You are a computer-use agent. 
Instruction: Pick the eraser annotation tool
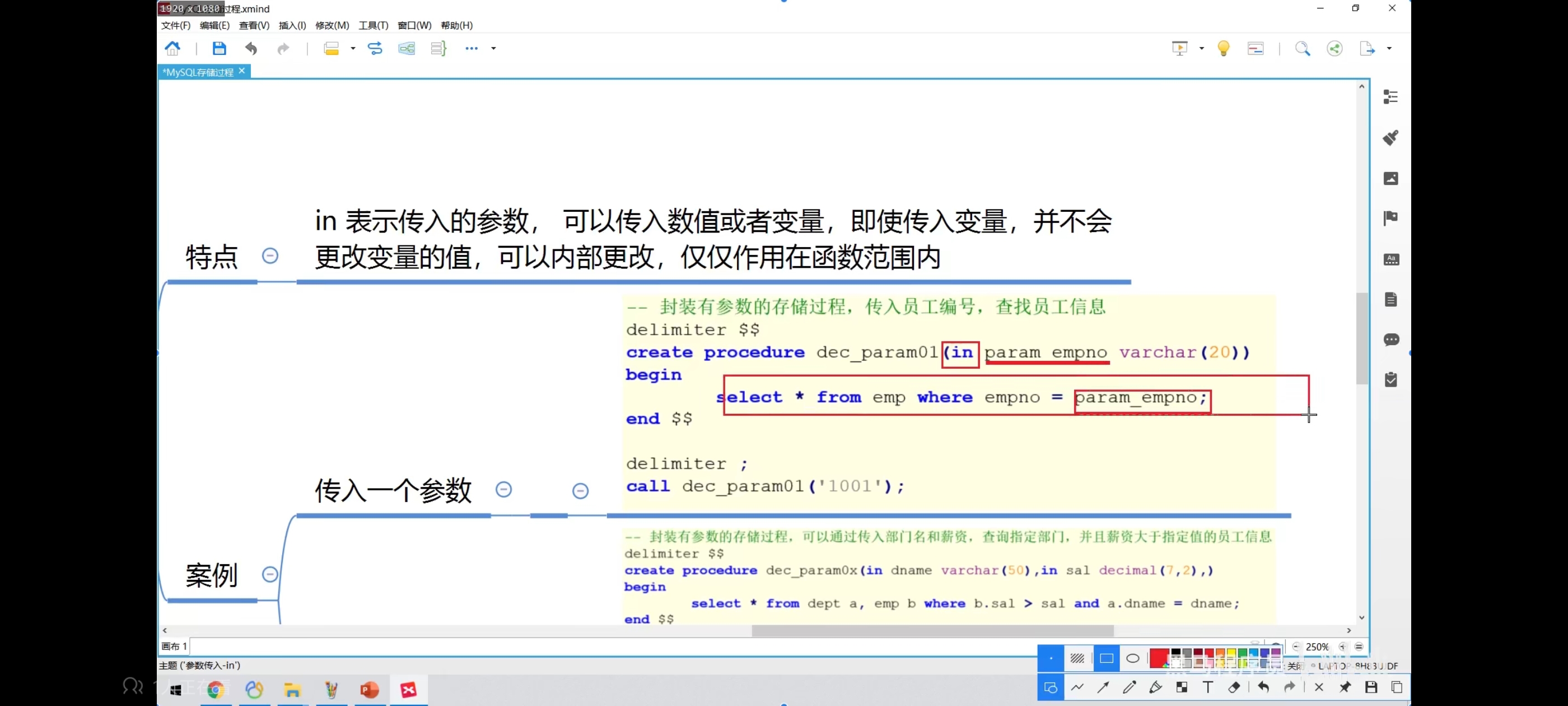tap(1234, 688)
